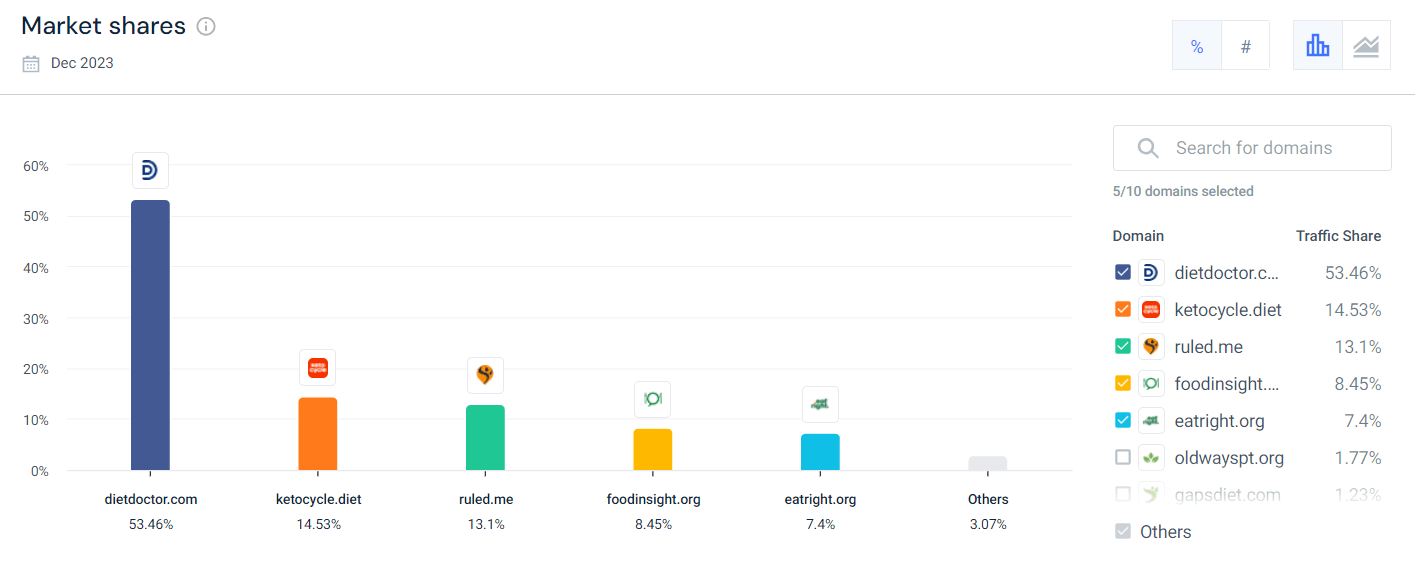The width and height of the screenshot is (1415, 569).
Task: Switch to number (#) view
Action: (x=1245, y=46)
